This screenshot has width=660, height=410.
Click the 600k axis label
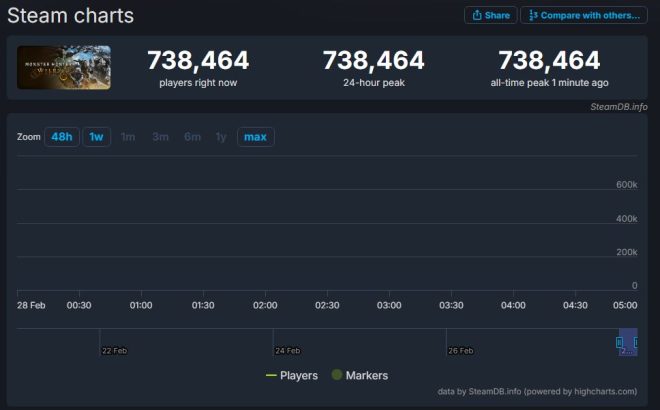coord(627,185)
